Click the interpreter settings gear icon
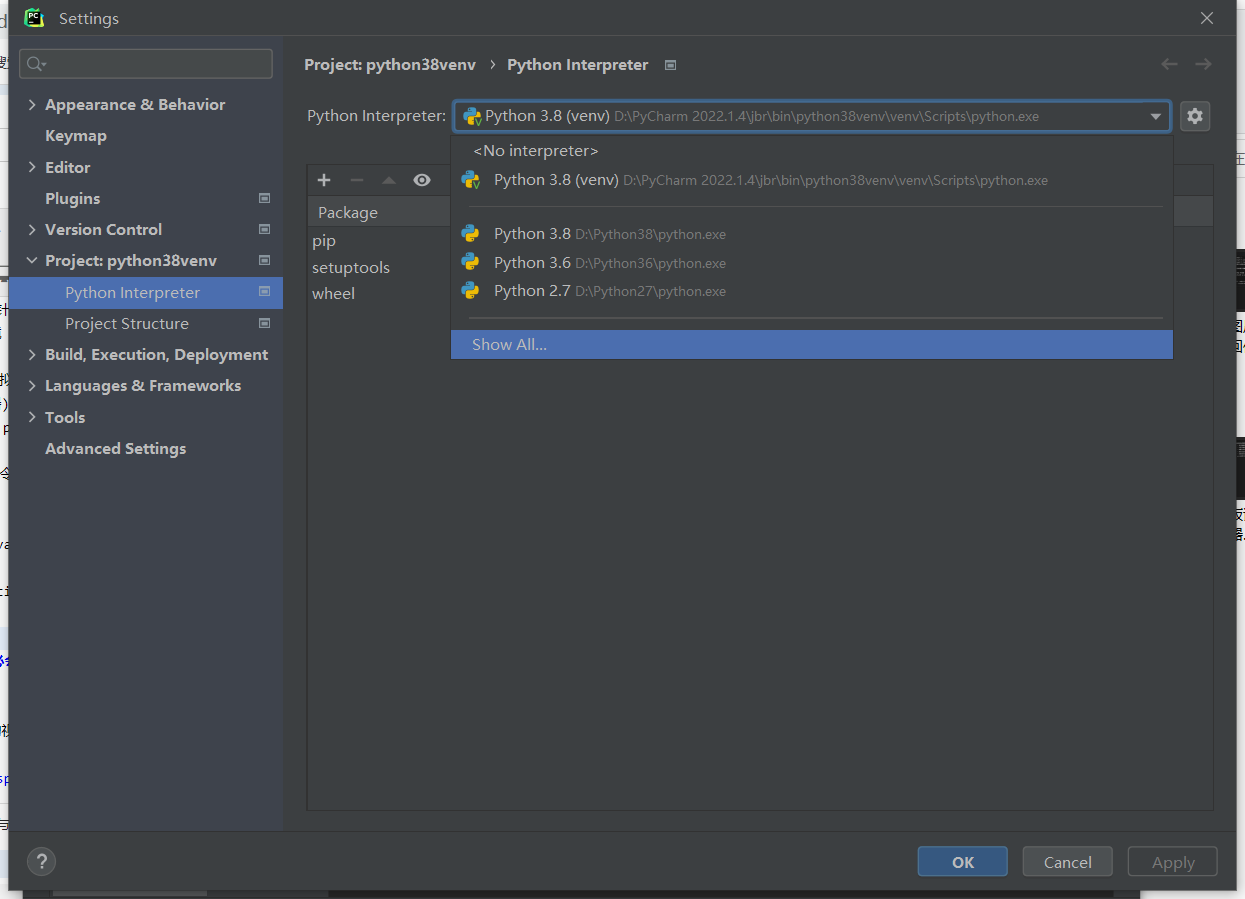 pos(1194,116)
